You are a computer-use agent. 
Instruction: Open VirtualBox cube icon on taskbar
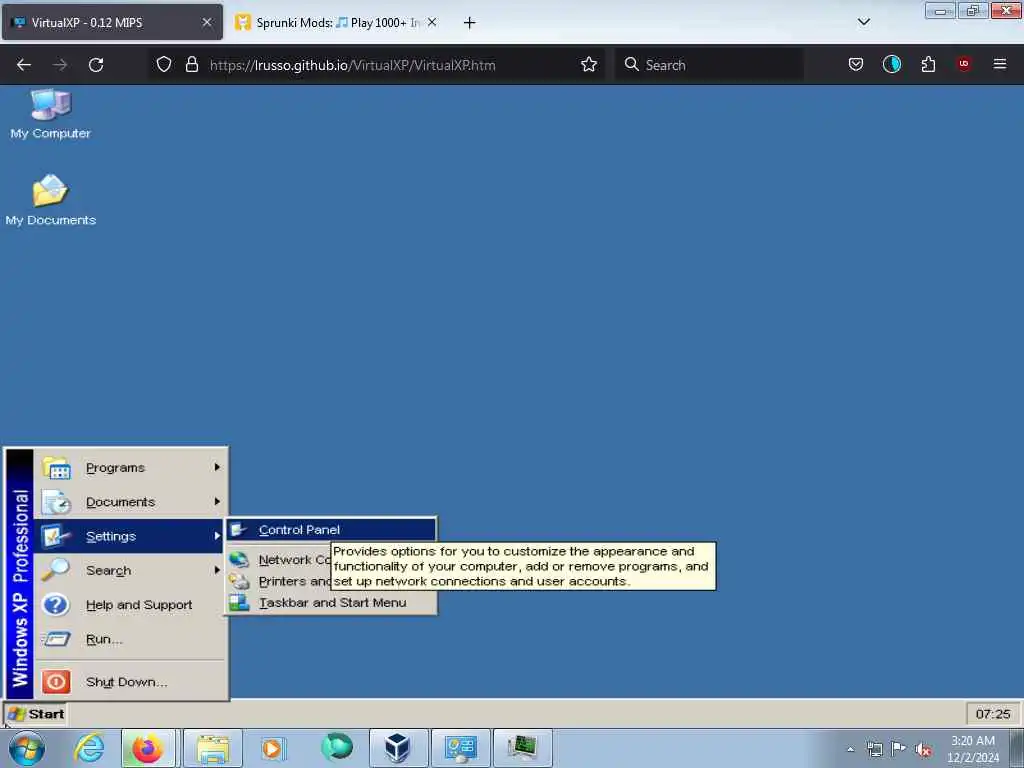coord(398,748)
